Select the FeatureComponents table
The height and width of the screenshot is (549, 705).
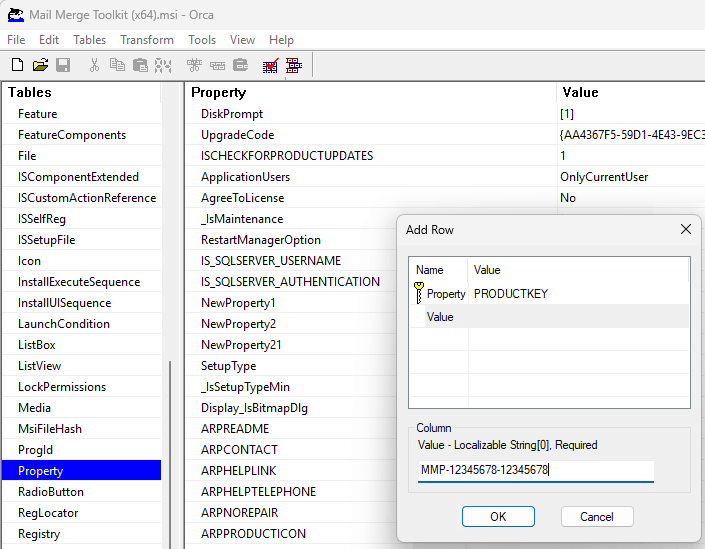(82, 135)
